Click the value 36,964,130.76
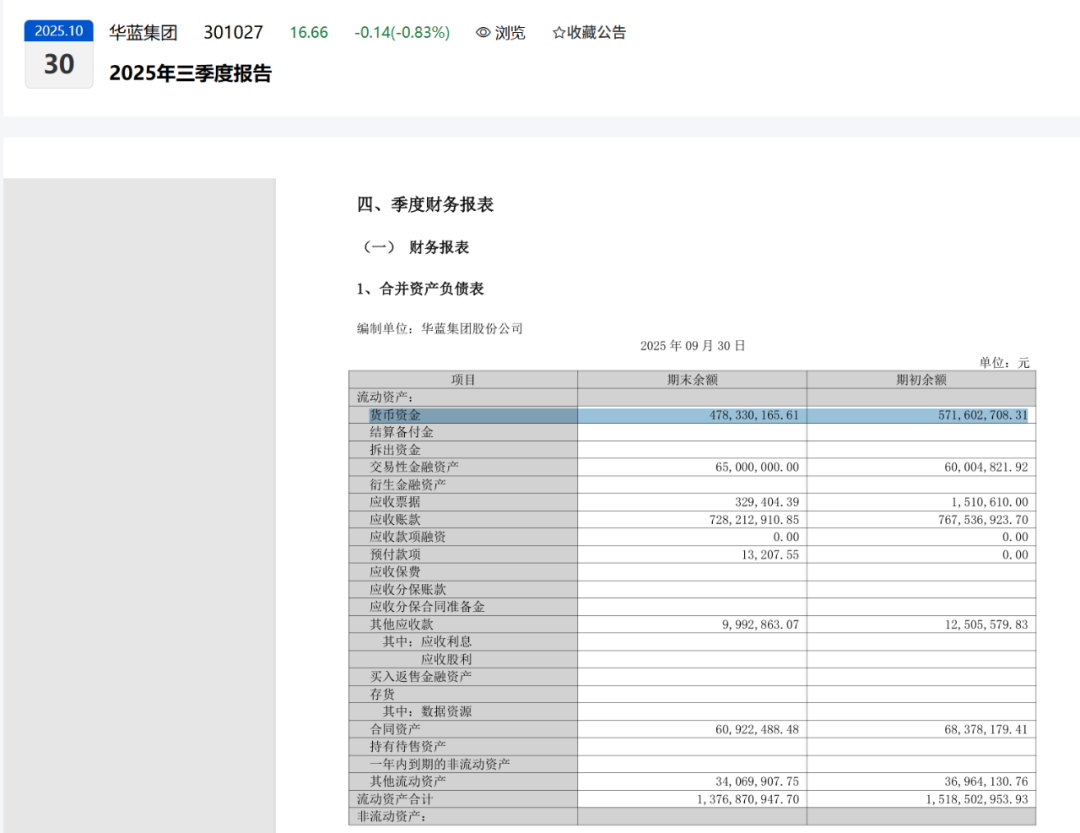Image resolution: width=1080 pixels, height=833 pixels. click(986, 781)
